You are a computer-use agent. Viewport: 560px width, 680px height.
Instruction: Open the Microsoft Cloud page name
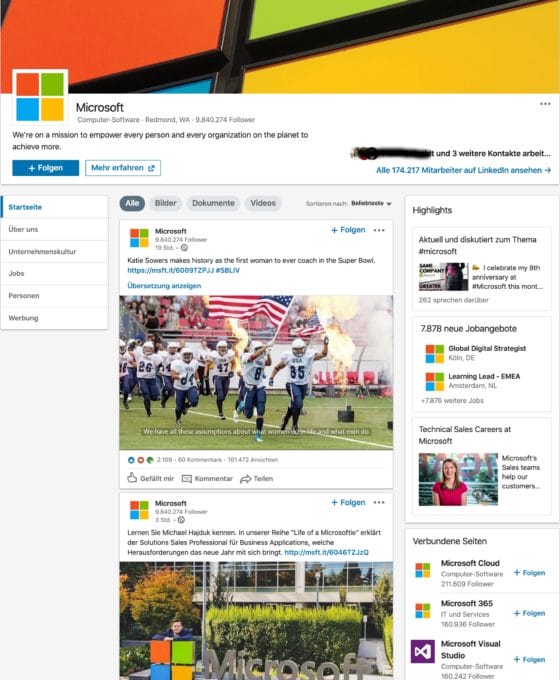470,563
